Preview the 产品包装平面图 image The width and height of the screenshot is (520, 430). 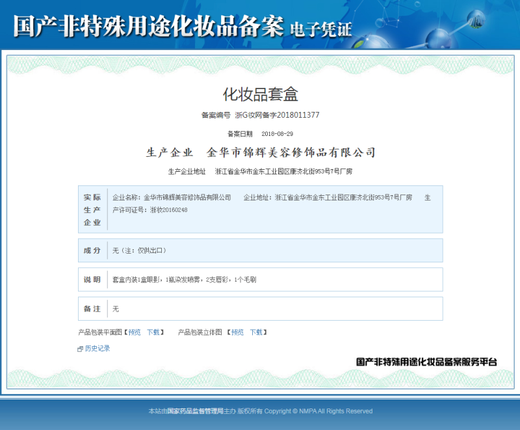[x=135, y=332]
